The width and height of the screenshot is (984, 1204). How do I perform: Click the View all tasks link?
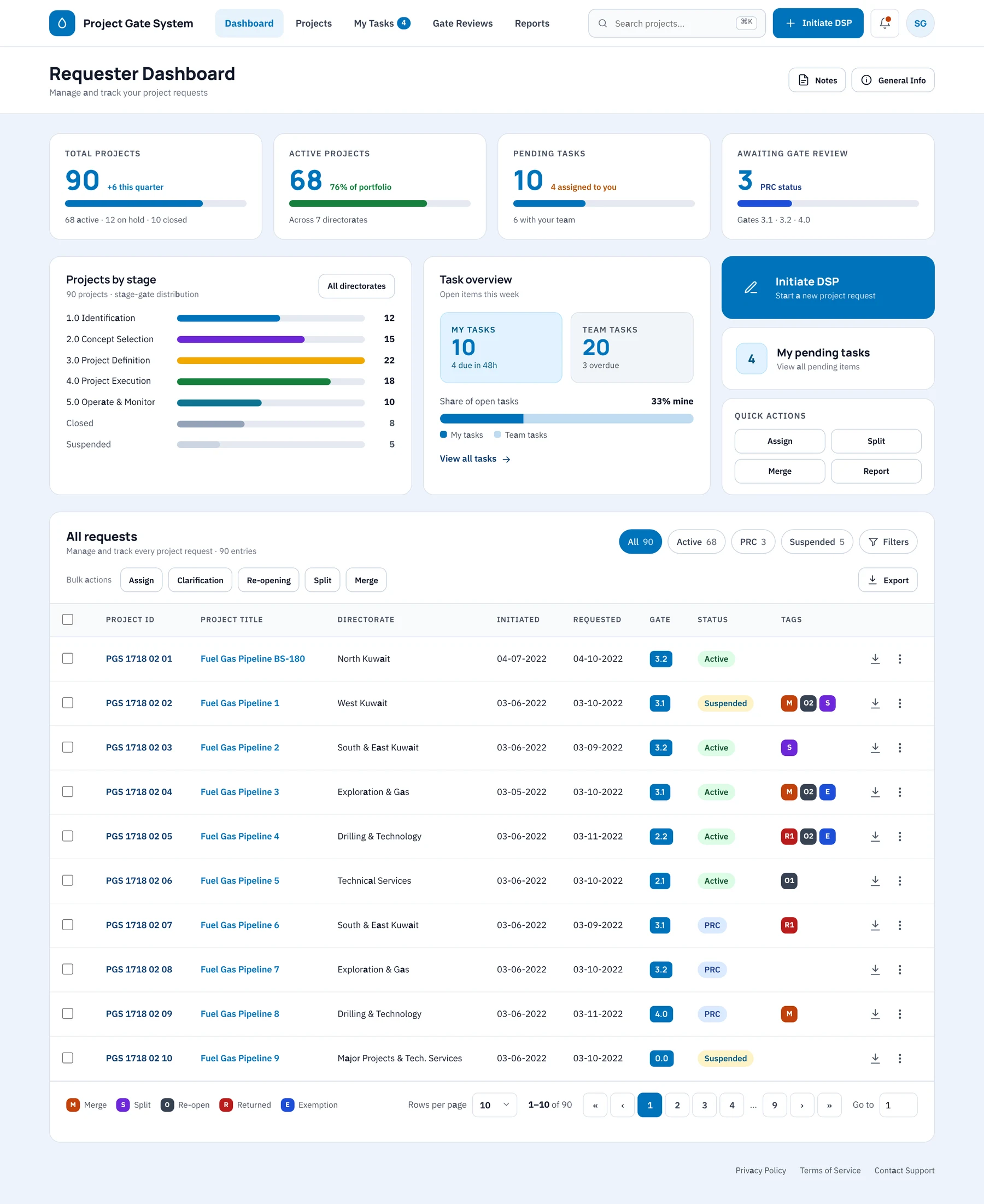[x=475, y=459]
